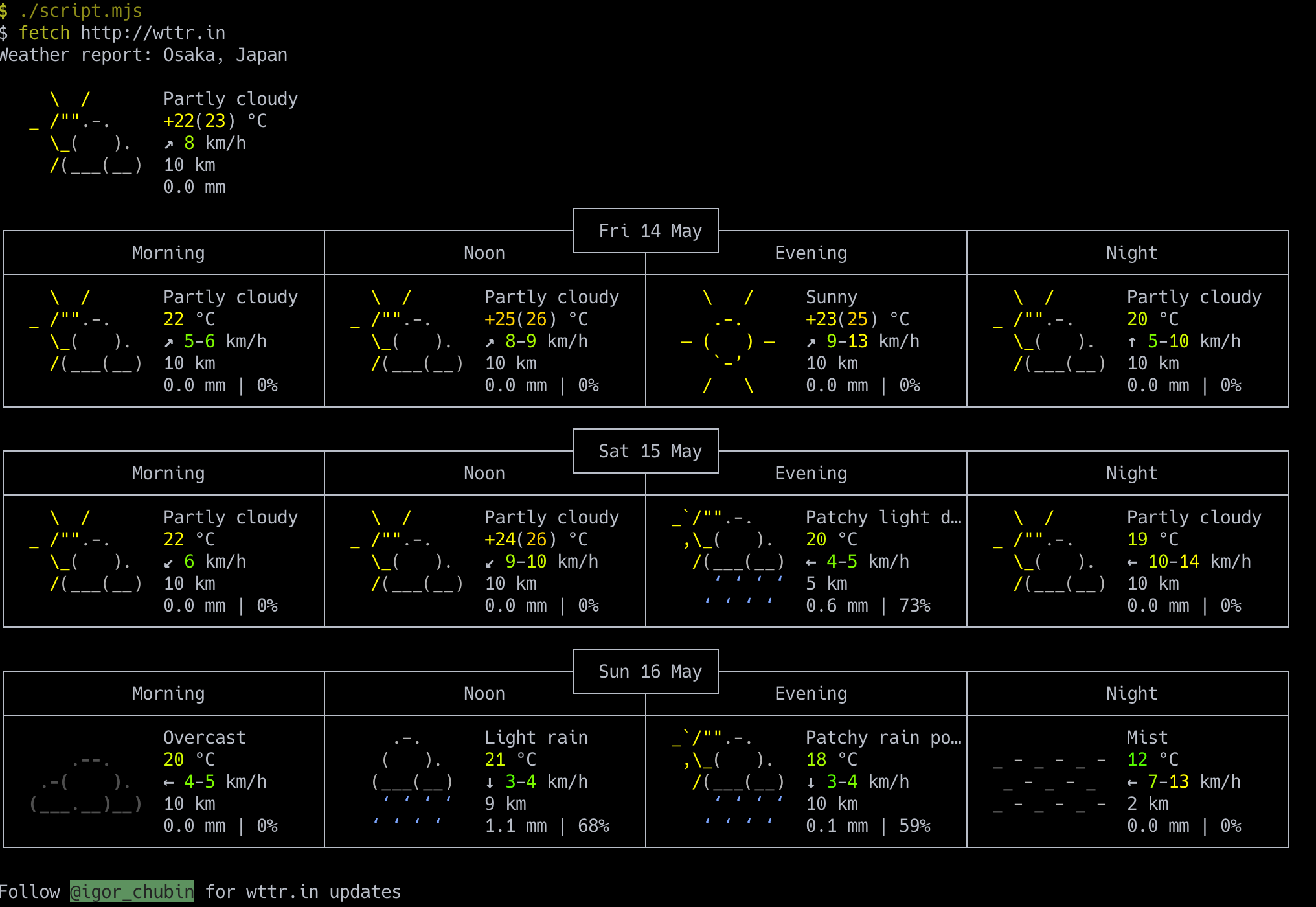Click the Sunday Night column heading
This screenshot has height=907, width=1316.
1131,693
